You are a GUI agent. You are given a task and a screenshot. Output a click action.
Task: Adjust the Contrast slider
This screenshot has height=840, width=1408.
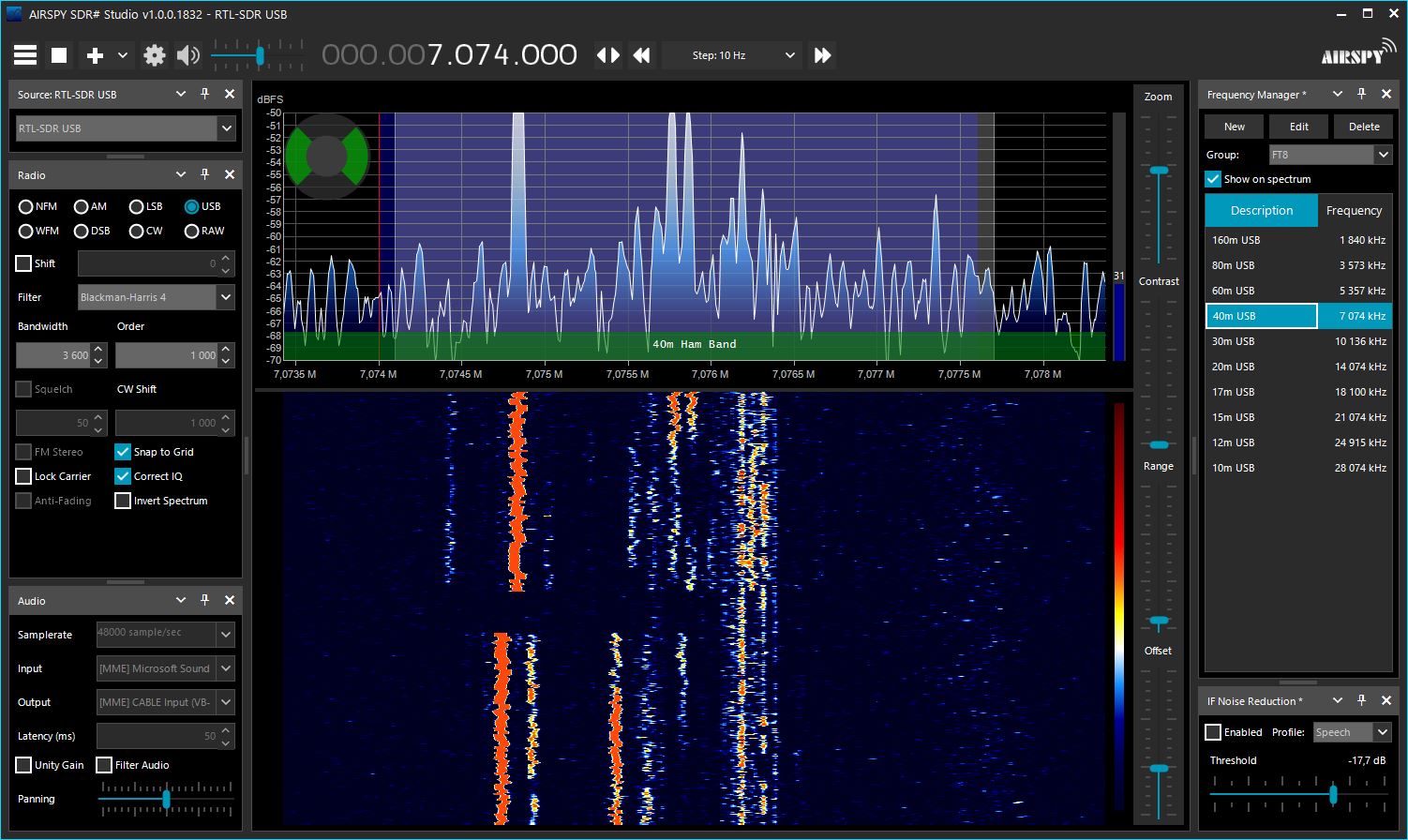[1160, 444]
